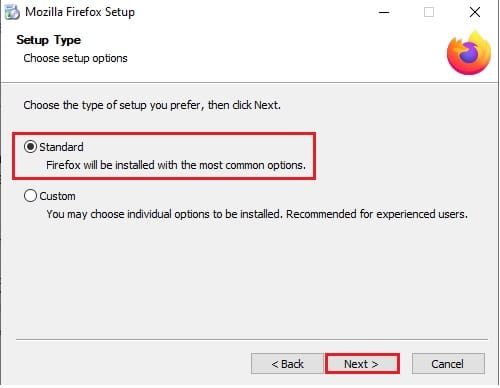Click the 'Choose setup options' subtitle
This screenshot has width=500, height=388.
[x=75, y=58]
